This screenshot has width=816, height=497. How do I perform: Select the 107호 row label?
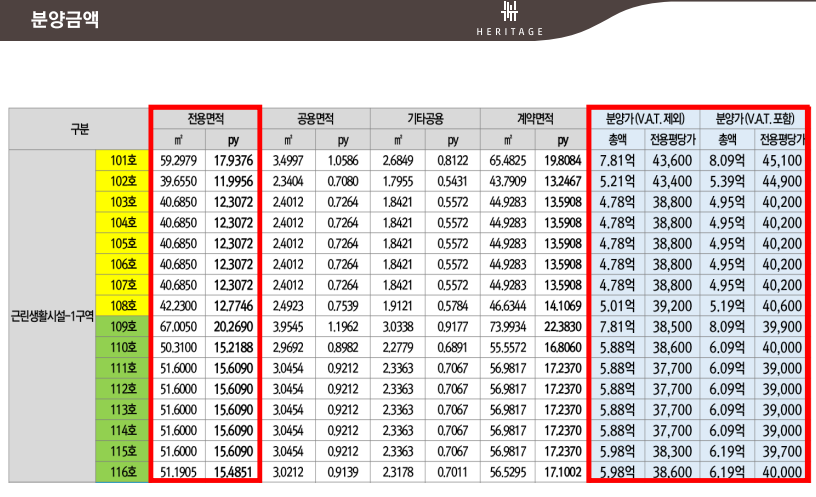pyautogui.click(x=123, y=285)
